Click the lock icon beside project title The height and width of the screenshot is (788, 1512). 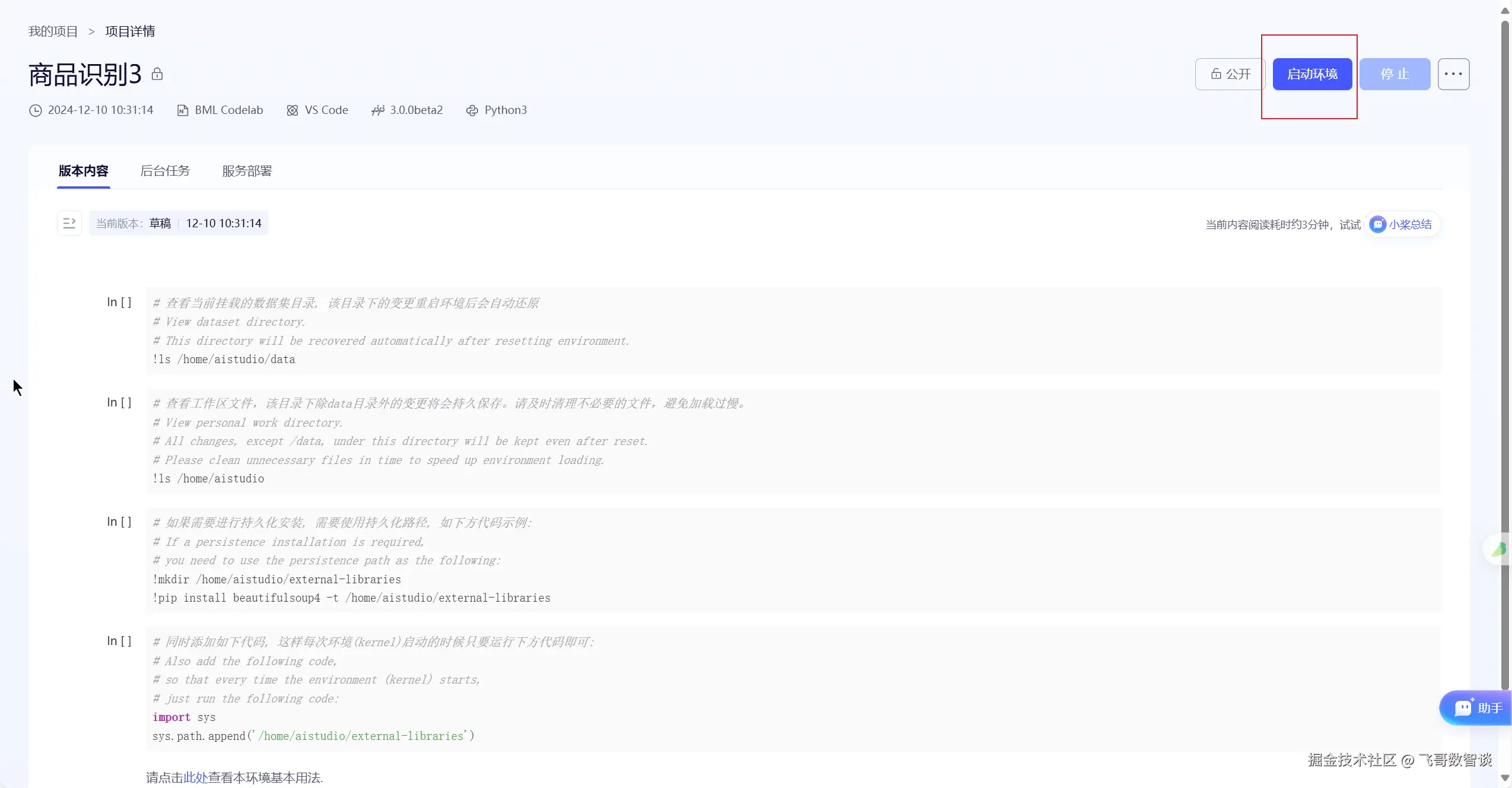157,74
